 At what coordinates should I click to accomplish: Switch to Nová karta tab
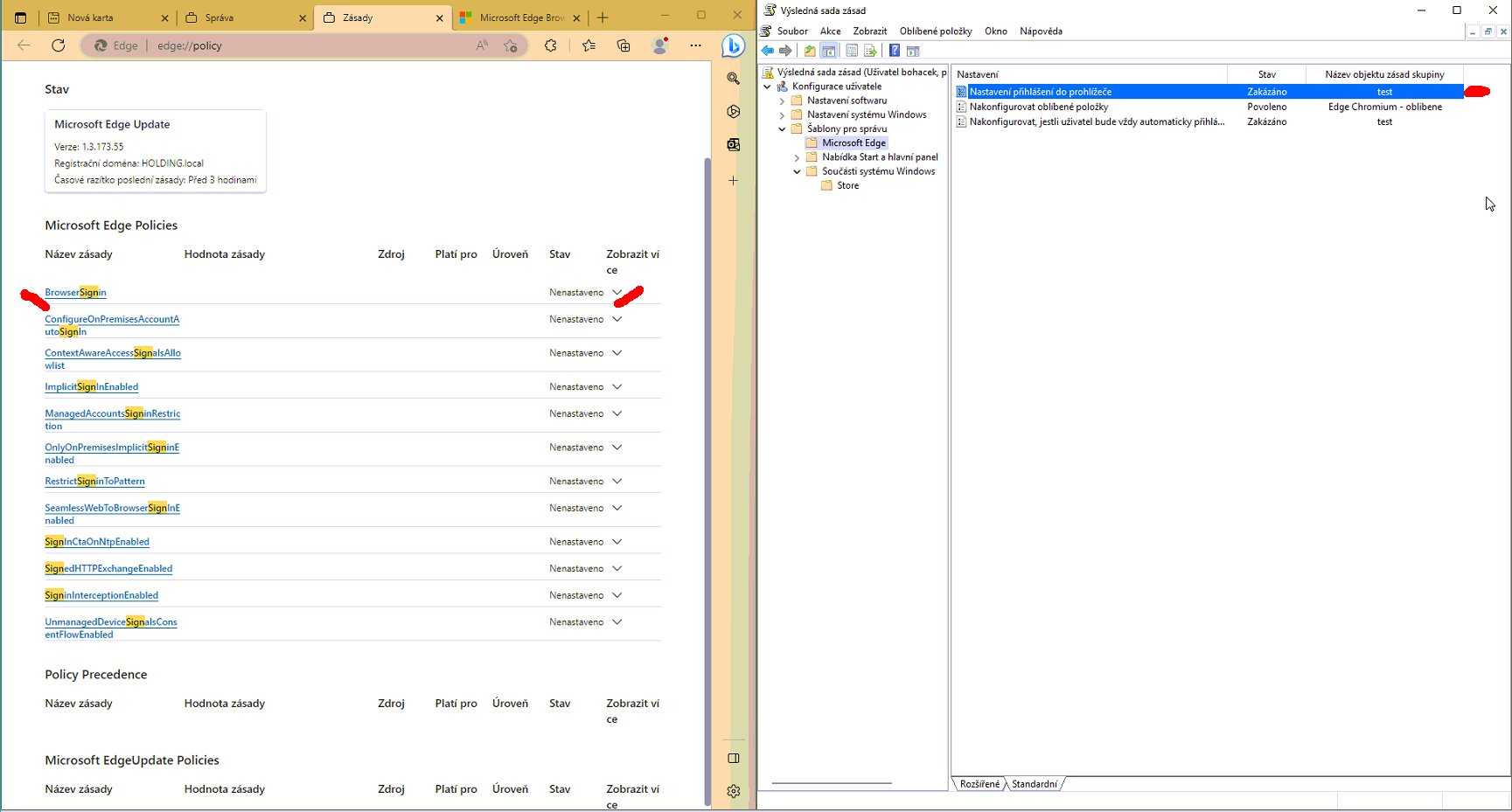(108, 17)
